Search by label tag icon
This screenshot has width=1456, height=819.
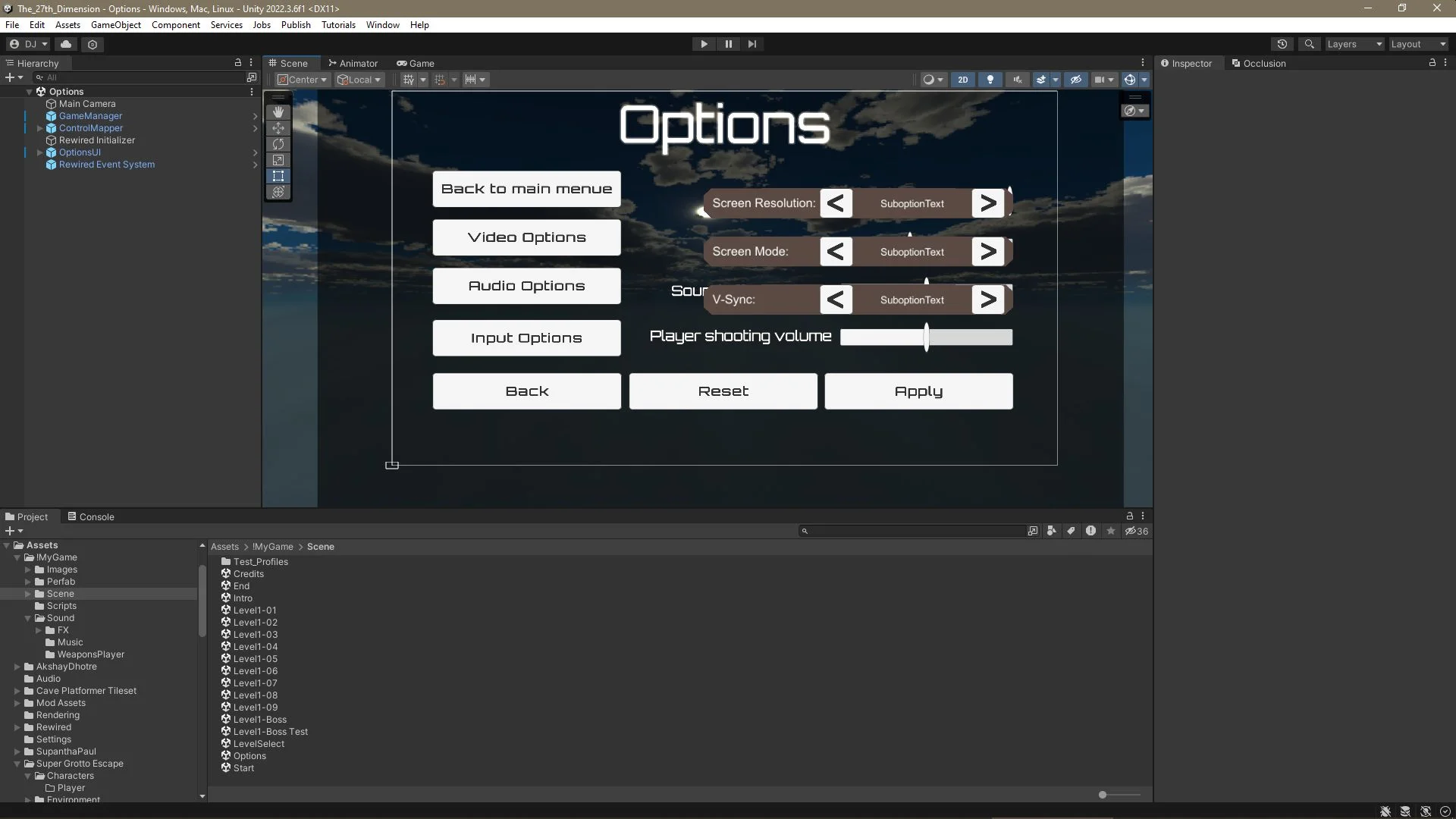pyautogui.click(x=1071, y=531)
